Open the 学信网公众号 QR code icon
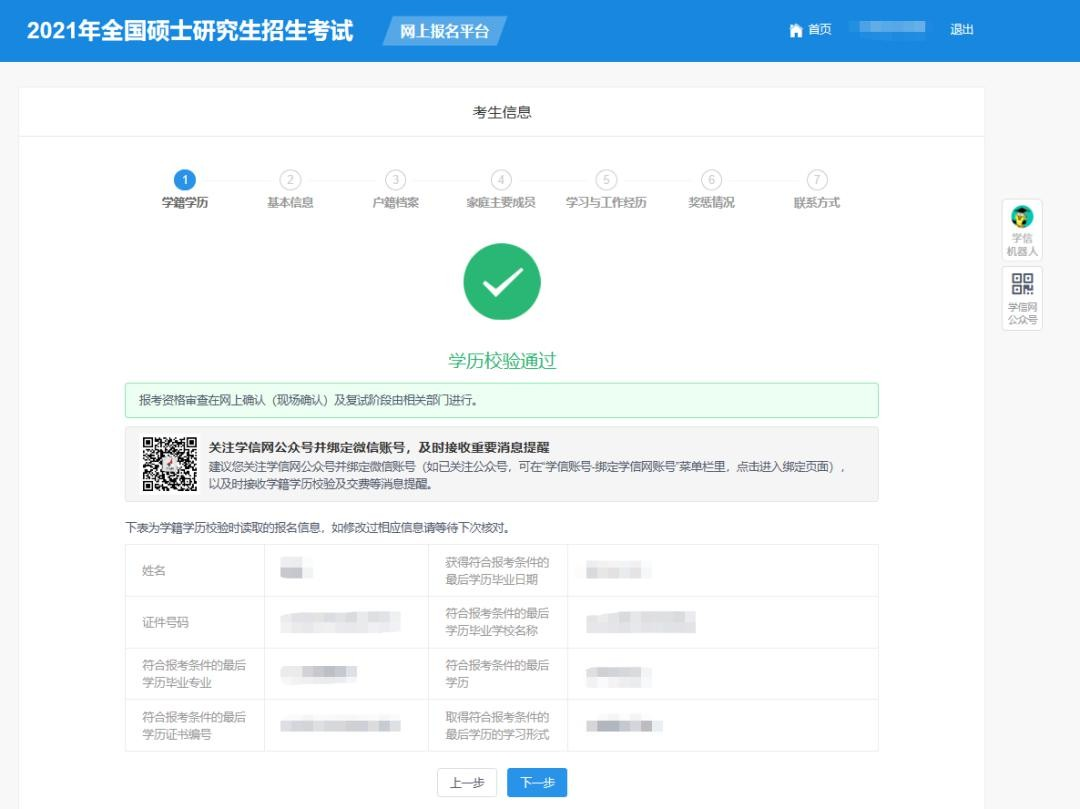Image resolution: width=1080 pixels, height=809 pixels. point(1022,284)
